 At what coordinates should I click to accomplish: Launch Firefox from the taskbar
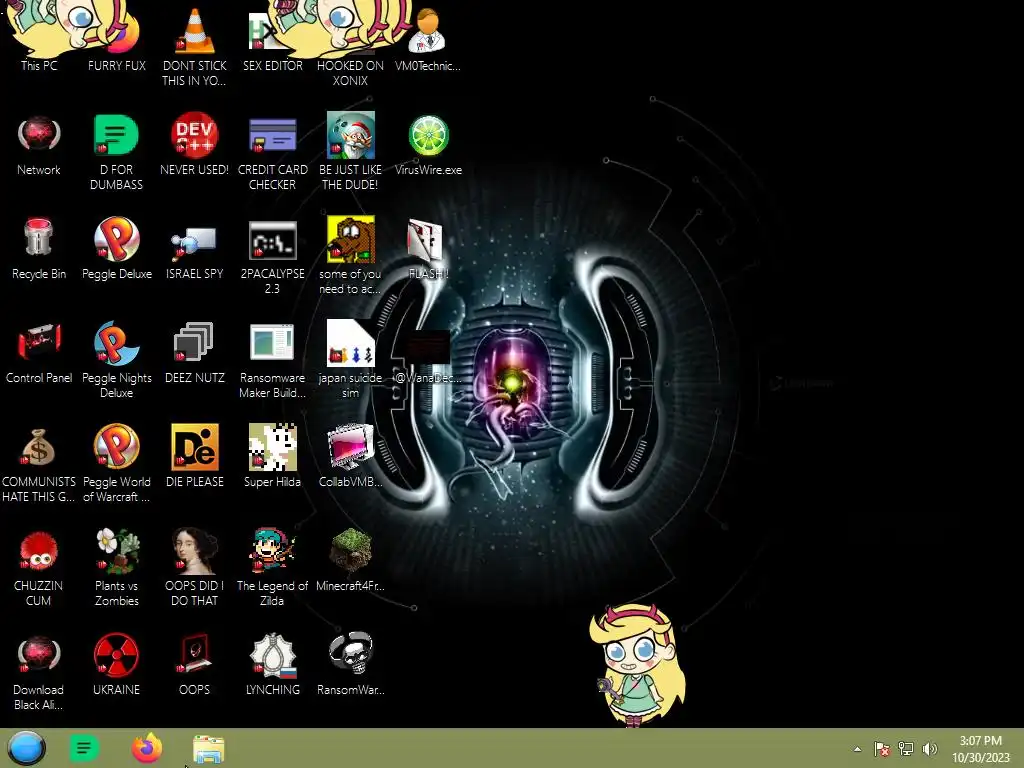(146, 748)
